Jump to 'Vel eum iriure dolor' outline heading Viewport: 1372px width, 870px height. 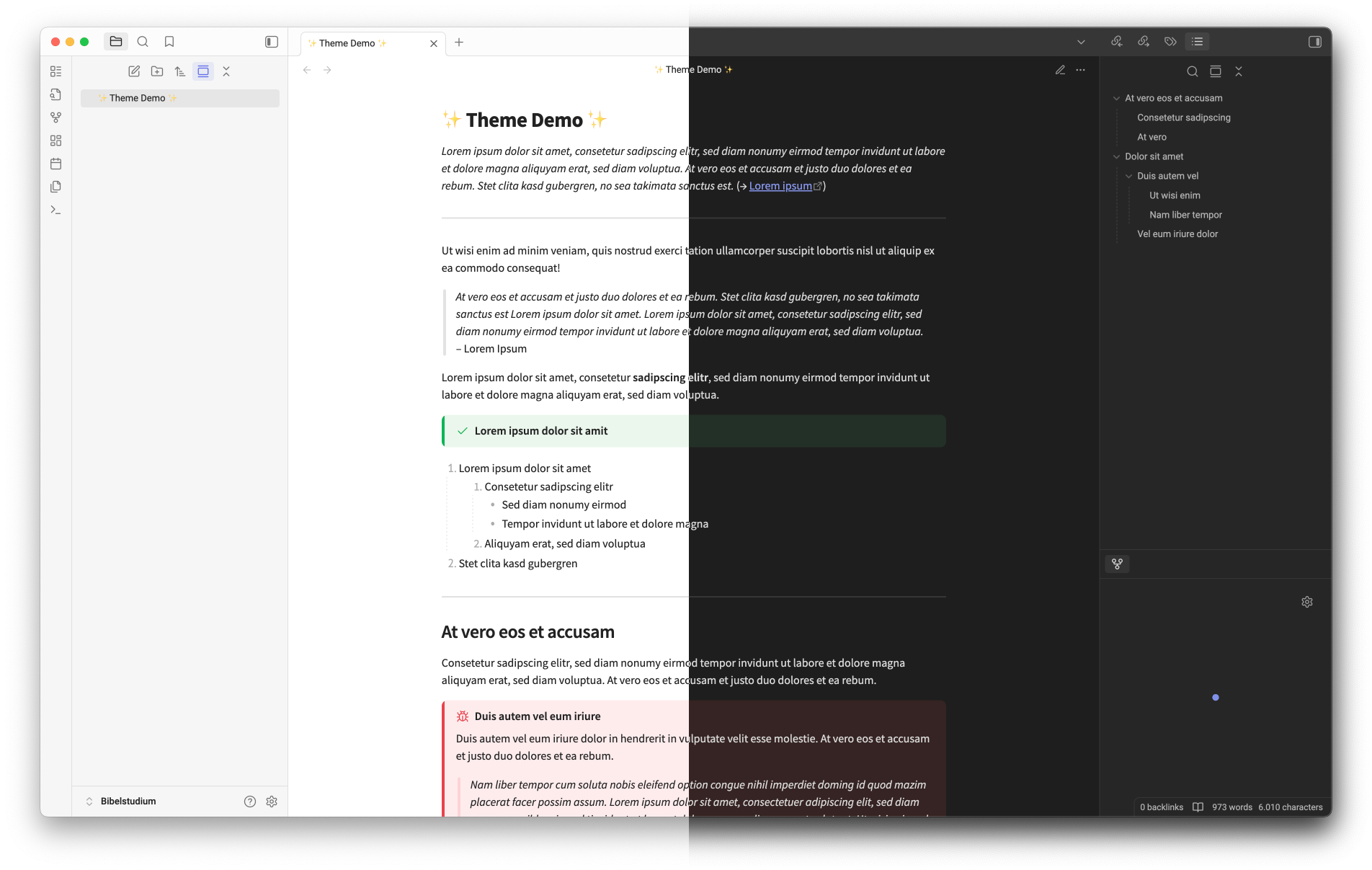(1177, 234)
